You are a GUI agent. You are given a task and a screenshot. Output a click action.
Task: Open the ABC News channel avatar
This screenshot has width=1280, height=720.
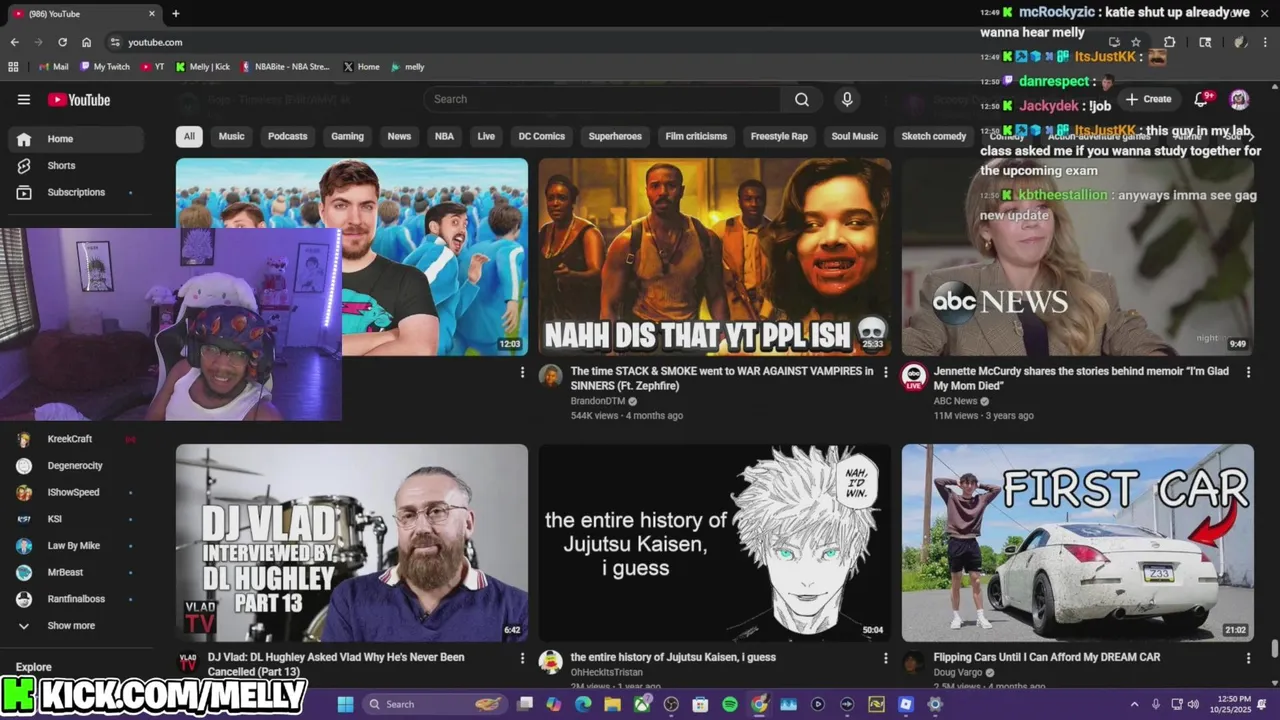(x=913, y=376)
